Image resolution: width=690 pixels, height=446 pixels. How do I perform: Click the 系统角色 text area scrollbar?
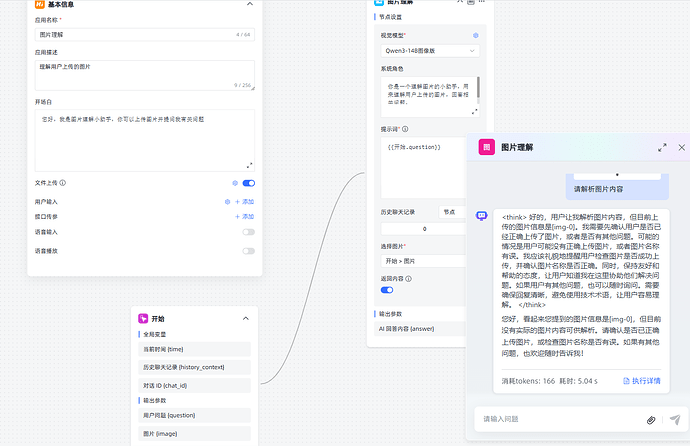pyautogui.click(x=478, y=88)
